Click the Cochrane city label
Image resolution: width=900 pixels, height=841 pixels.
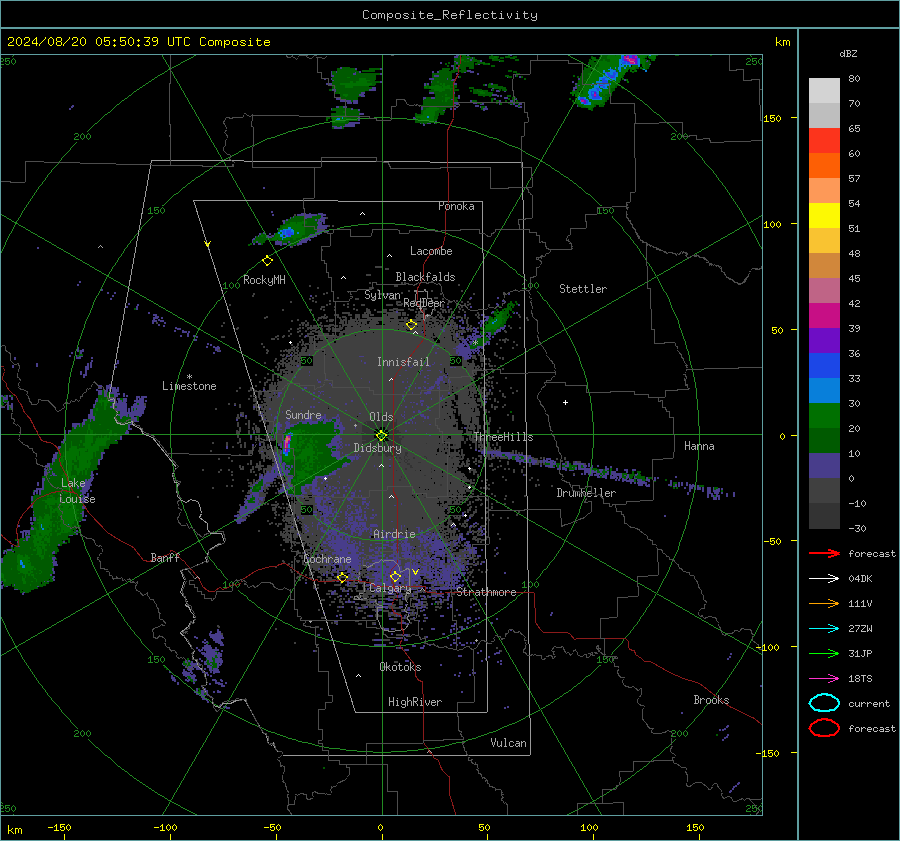[327, 559]
